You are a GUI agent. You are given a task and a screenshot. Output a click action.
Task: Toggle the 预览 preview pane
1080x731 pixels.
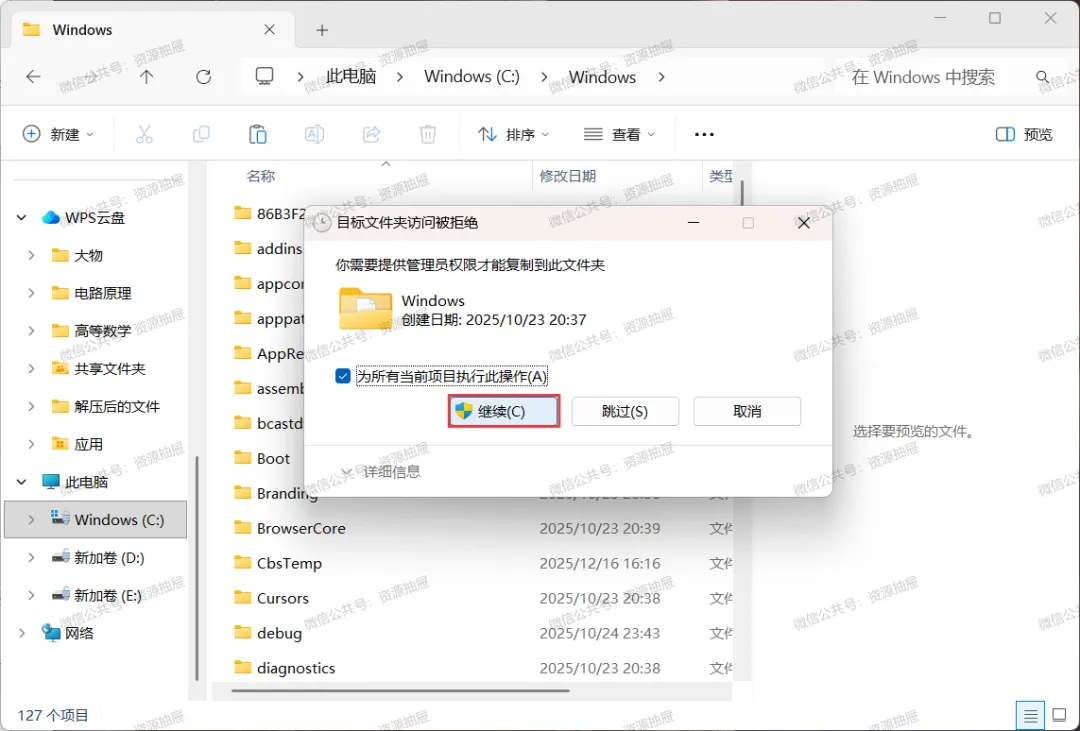pos(1024,134)
